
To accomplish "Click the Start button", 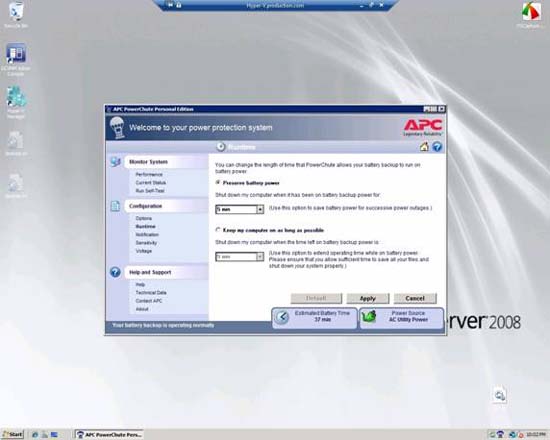I will click(12, 435).
